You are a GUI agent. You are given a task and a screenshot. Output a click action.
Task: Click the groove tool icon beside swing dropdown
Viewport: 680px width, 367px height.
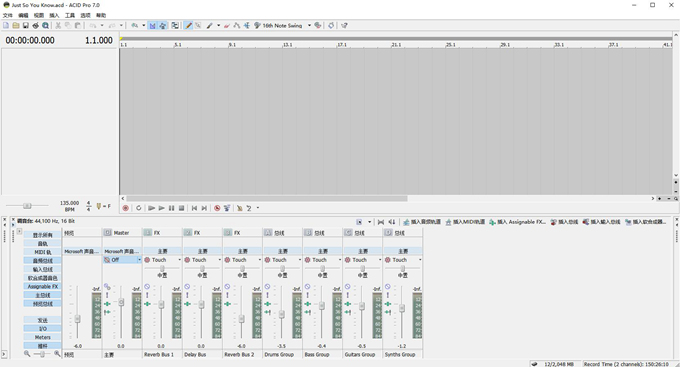(257, 26)
